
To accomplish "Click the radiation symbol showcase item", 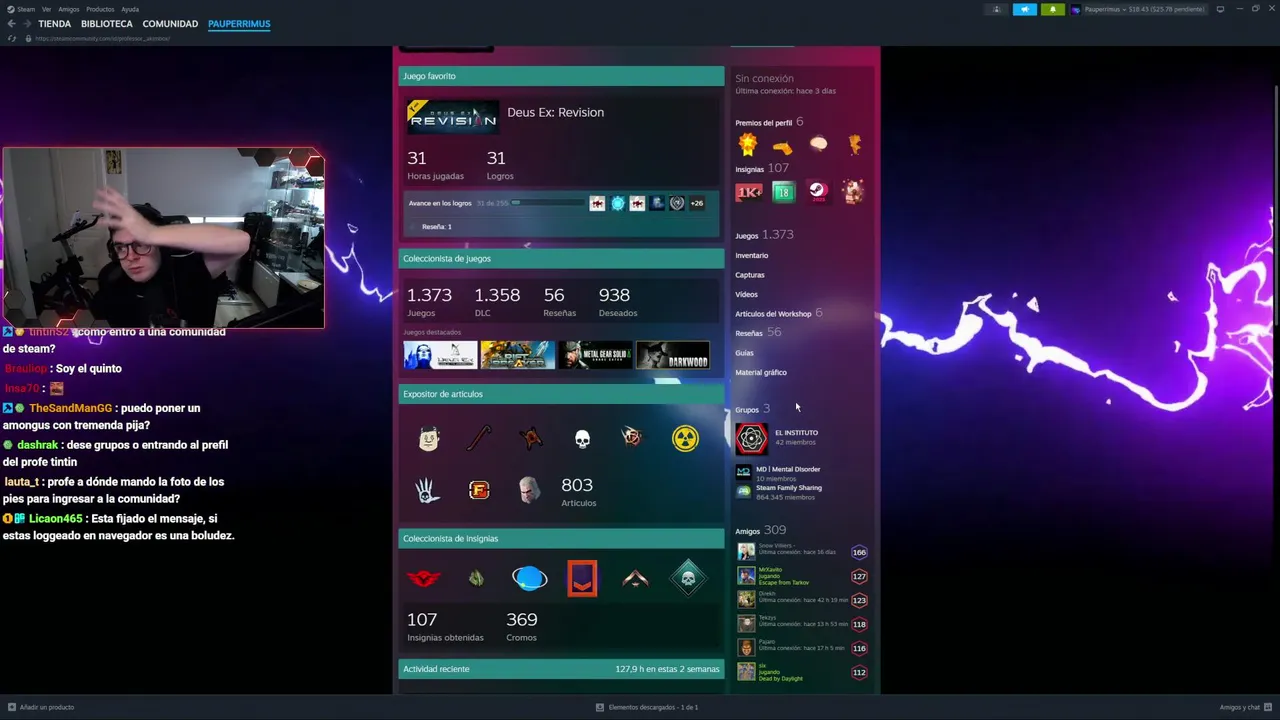I will pos(685,439).
